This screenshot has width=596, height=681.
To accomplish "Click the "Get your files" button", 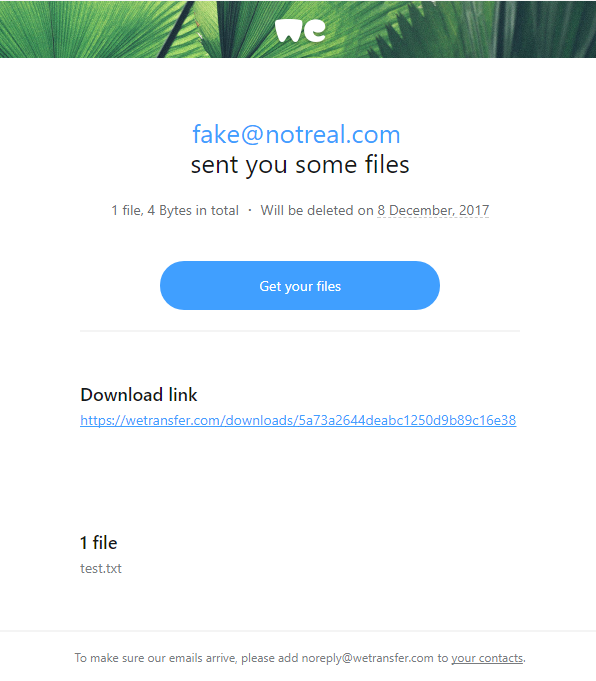I will [x=300, y=285].
